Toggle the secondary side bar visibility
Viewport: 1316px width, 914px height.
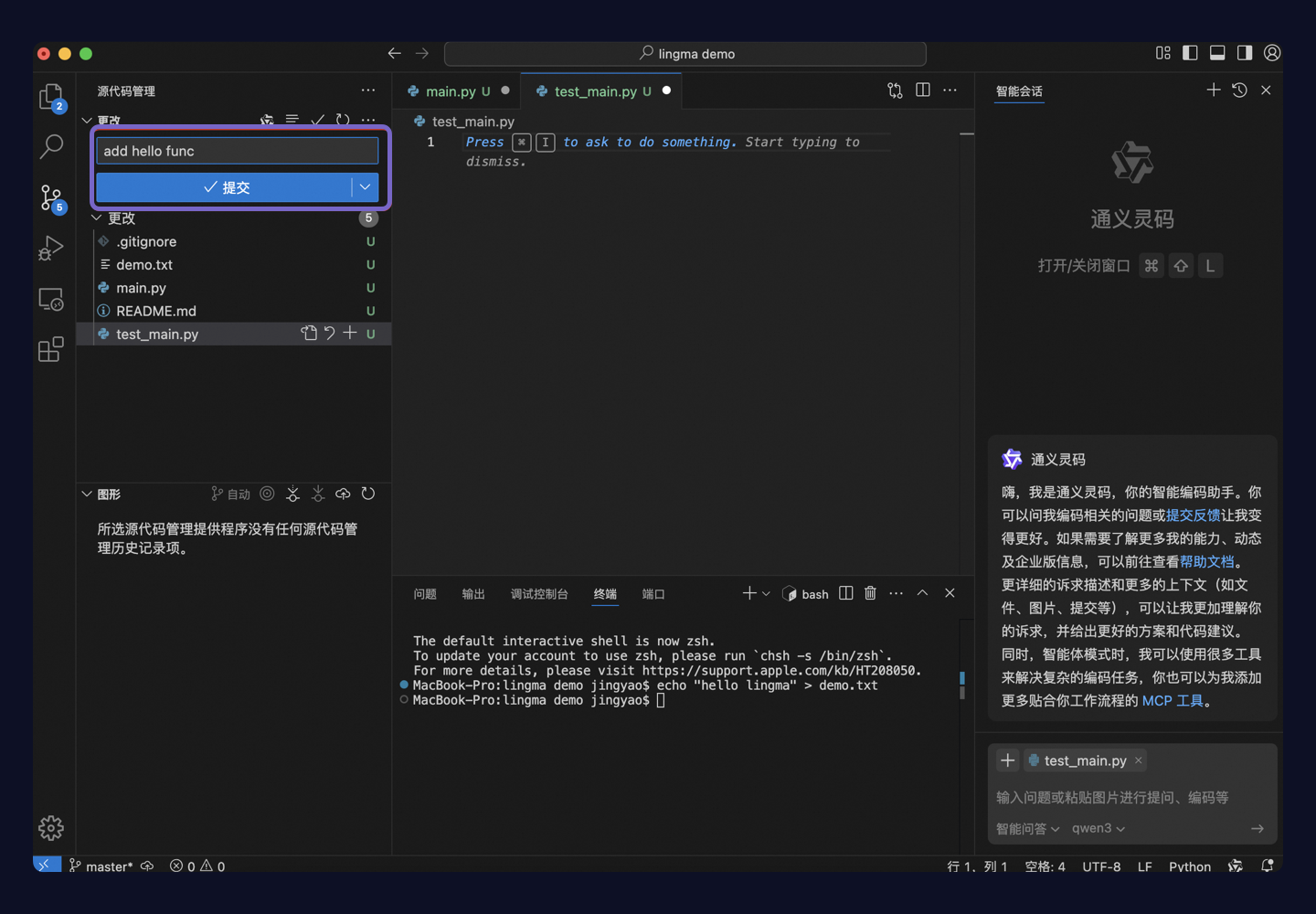[1245, 53]
